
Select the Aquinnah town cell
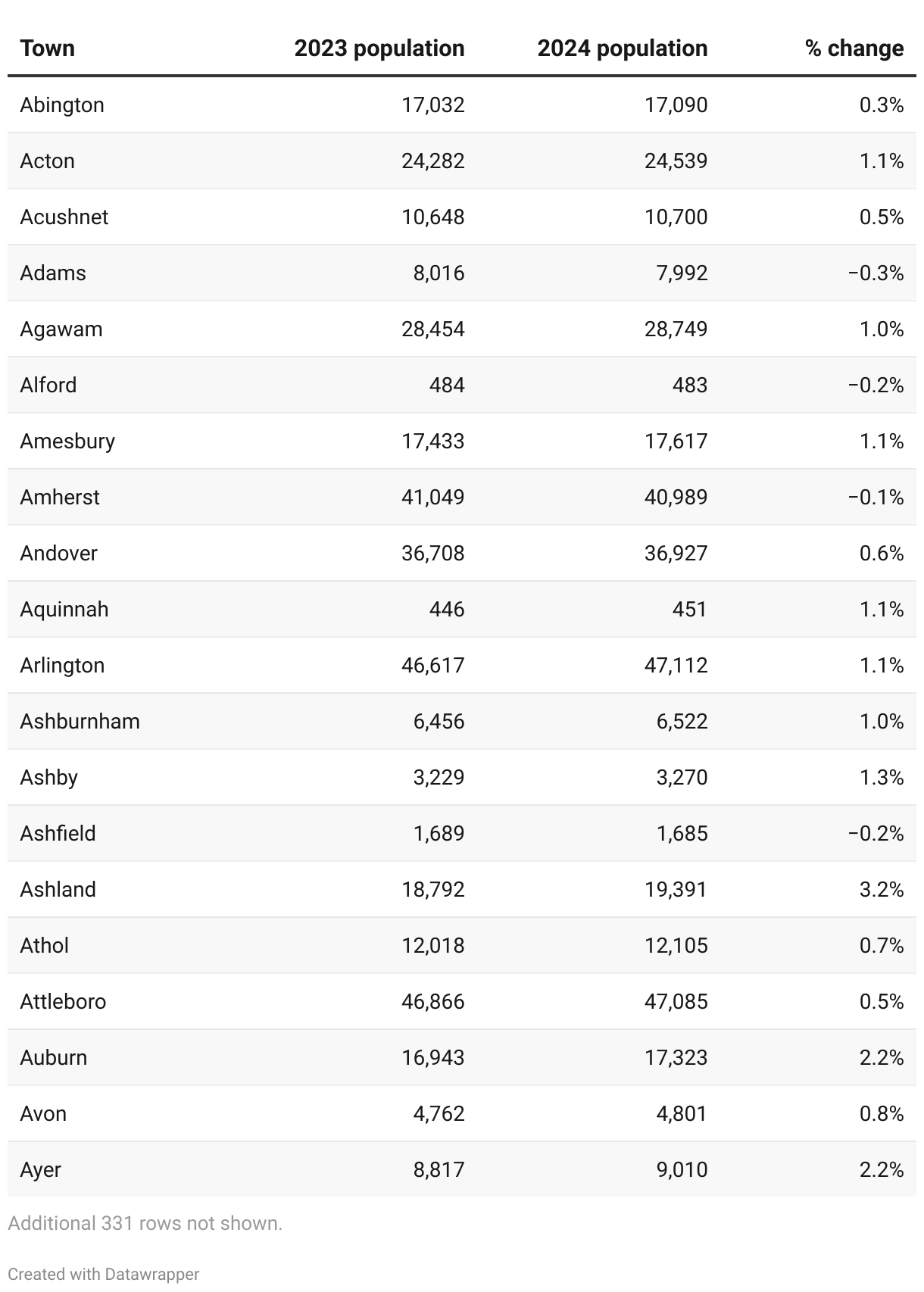coord(64,609)
